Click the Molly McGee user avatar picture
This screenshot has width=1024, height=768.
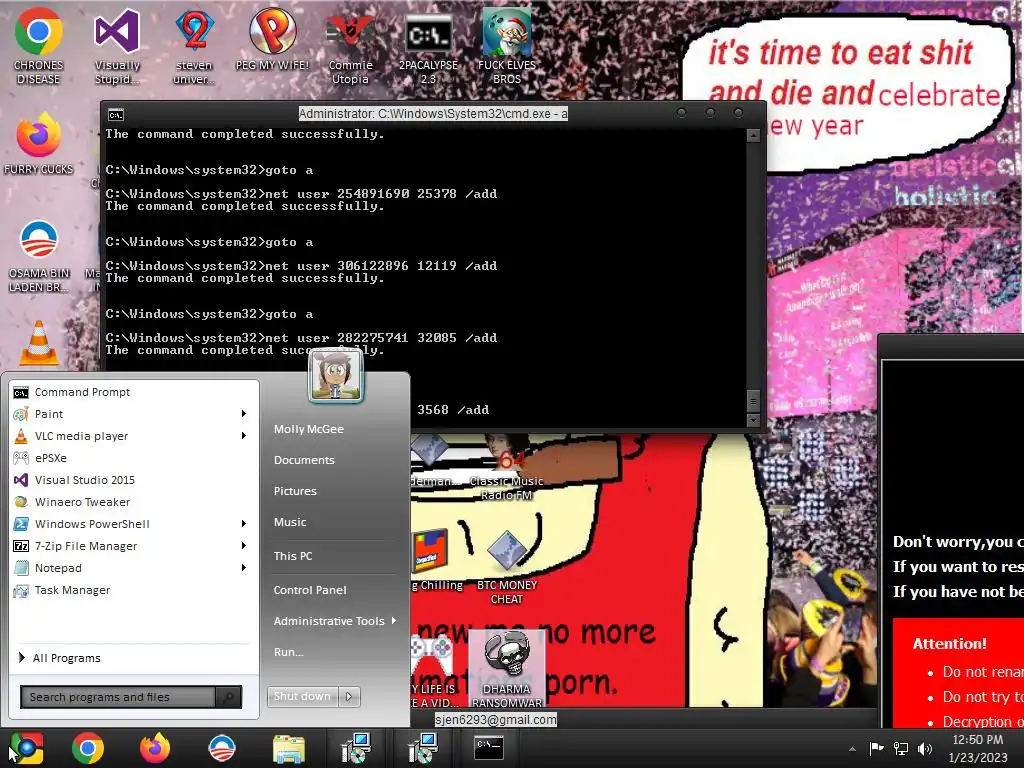pyautogui.click(x=336, y=375)
